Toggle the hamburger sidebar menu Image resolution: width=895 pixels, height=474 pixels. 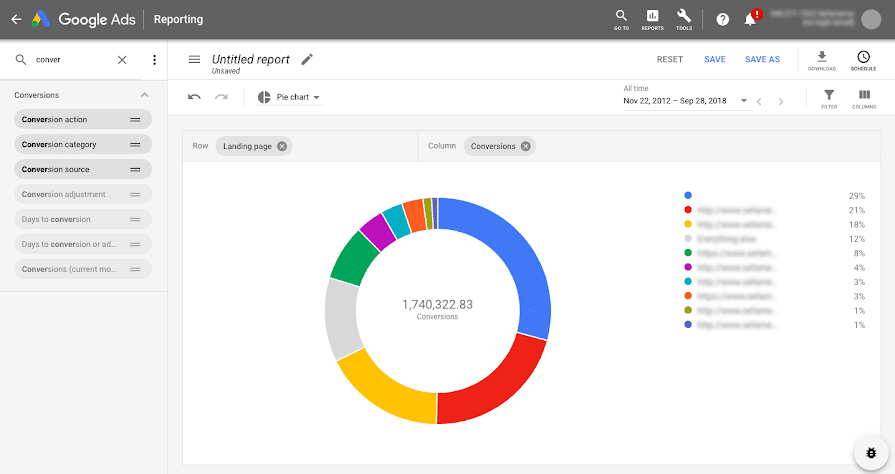click(x=195, y=59)
